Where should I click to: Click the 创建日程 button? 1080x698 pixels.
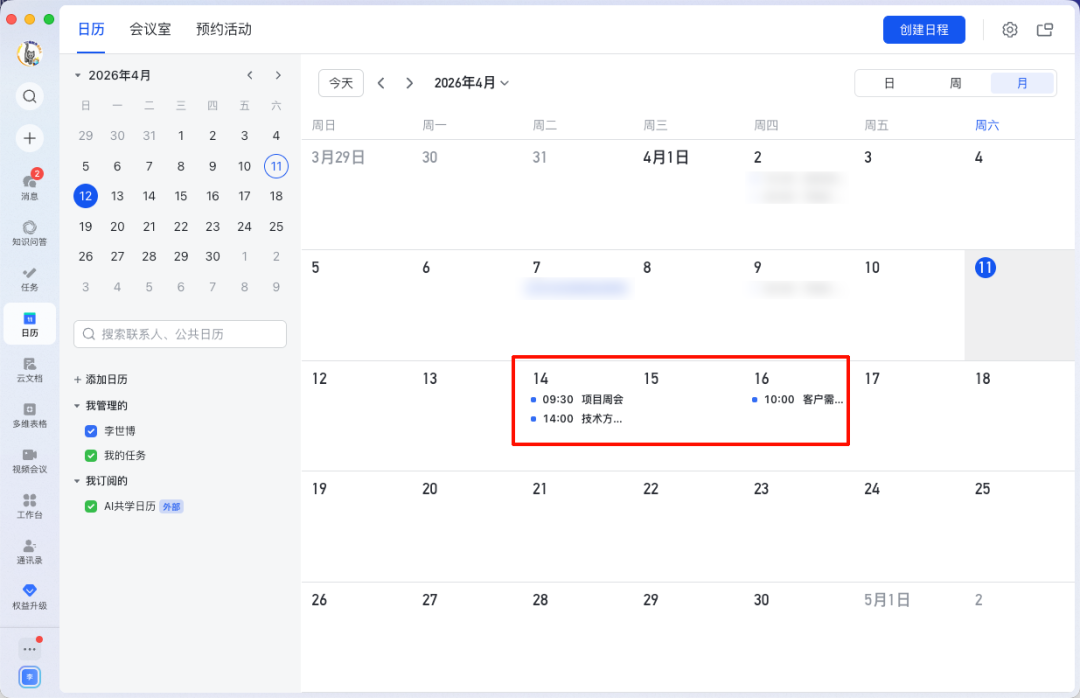[x=924, y=29]
